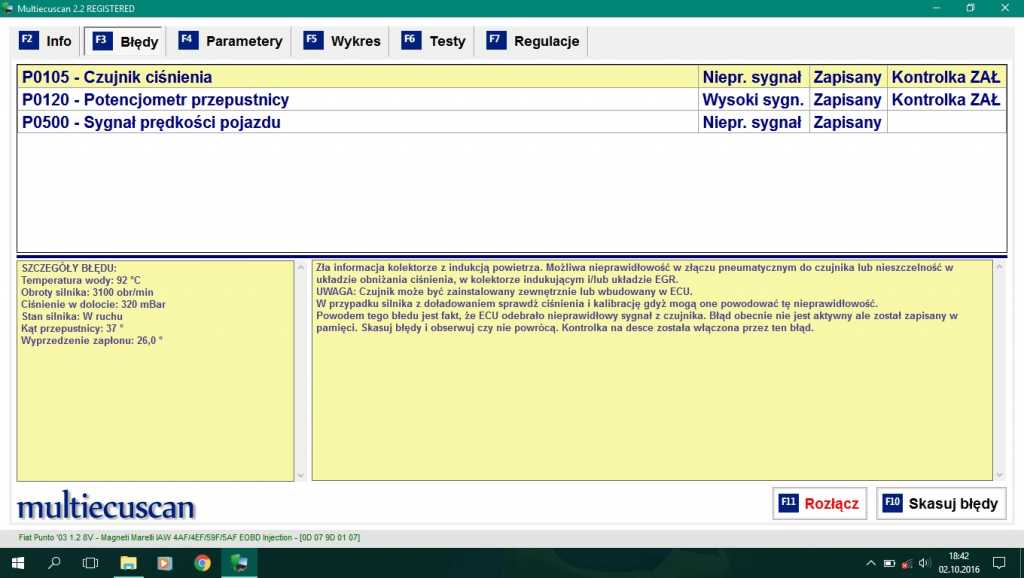Screen dimensions: 1024x578
Task: Switch to the Testy tab
Action: tap(434, 41)
